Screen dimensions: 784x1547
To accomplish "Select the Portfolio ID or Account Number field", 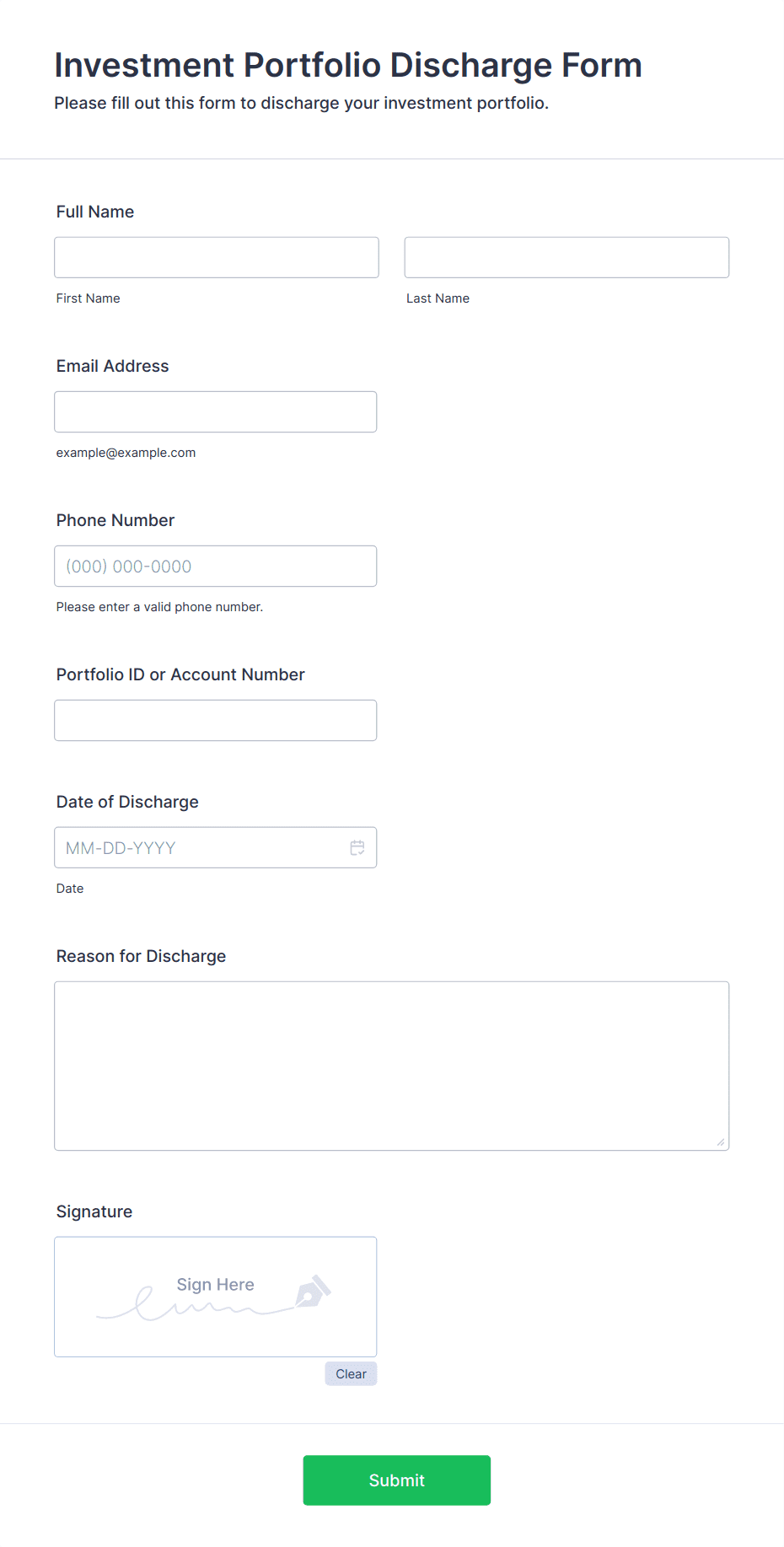I will (x=216, y=720).
